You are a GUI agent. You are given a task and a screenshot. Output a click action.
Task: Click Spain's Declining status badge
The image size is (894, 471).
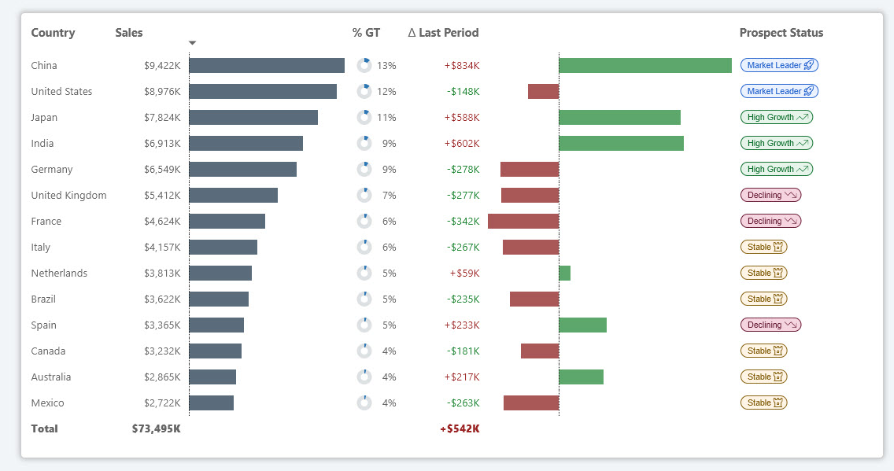tap(770, 325)
